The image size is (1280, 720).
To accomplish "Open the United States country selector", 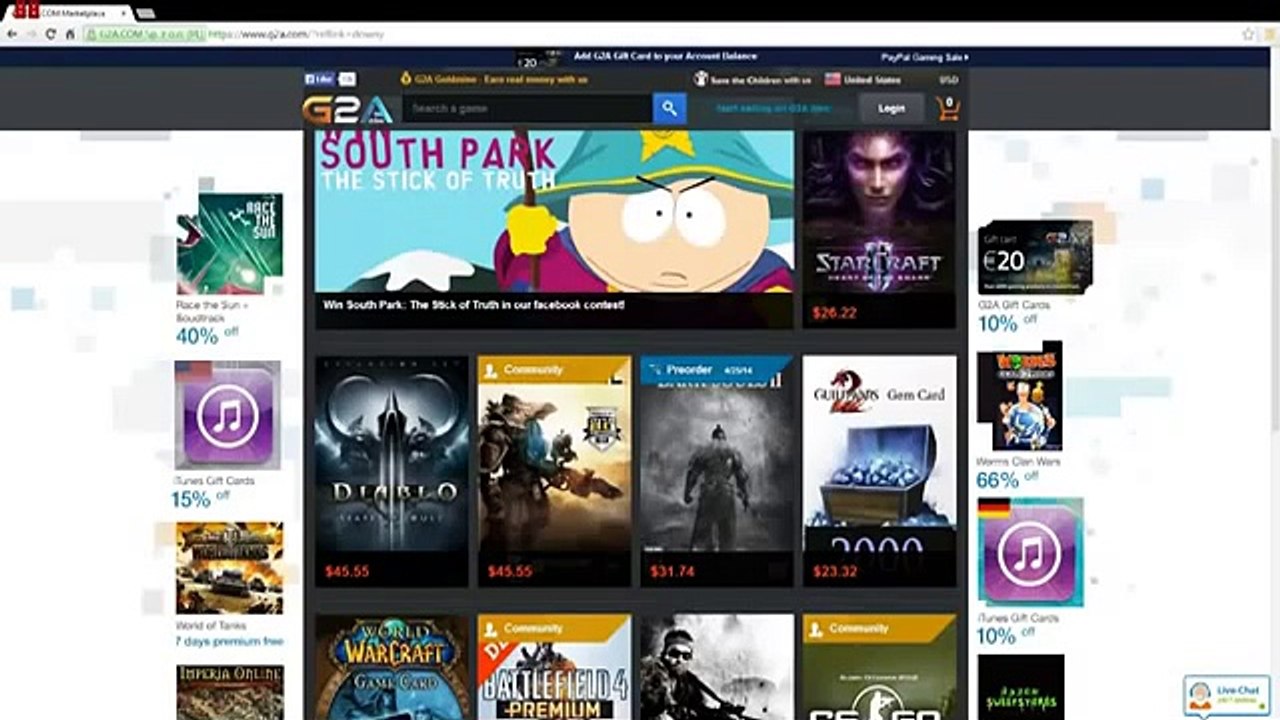I will coord(863,79).
